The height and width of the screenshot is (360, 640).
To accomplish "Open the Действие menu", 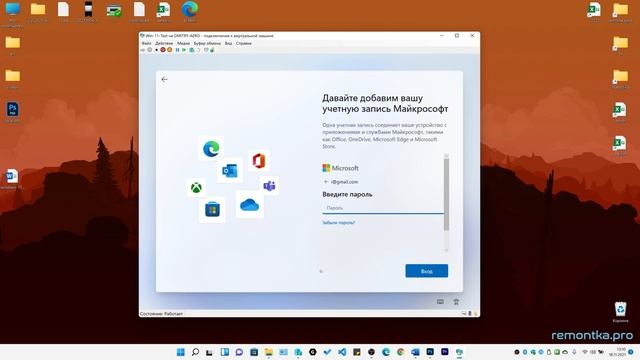I will click(164, 43).
